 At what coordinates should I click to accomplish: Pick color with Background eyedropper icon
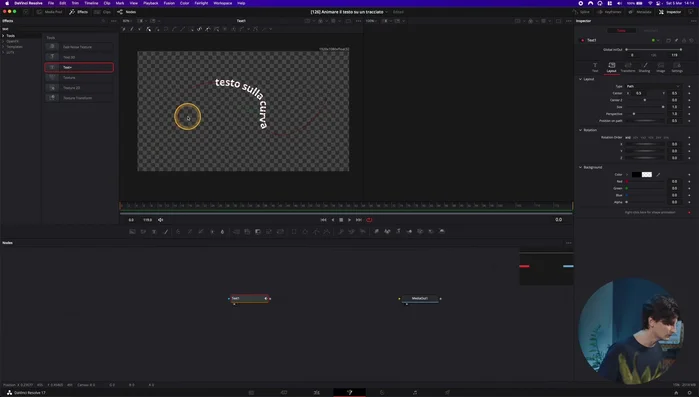point(658,175)
